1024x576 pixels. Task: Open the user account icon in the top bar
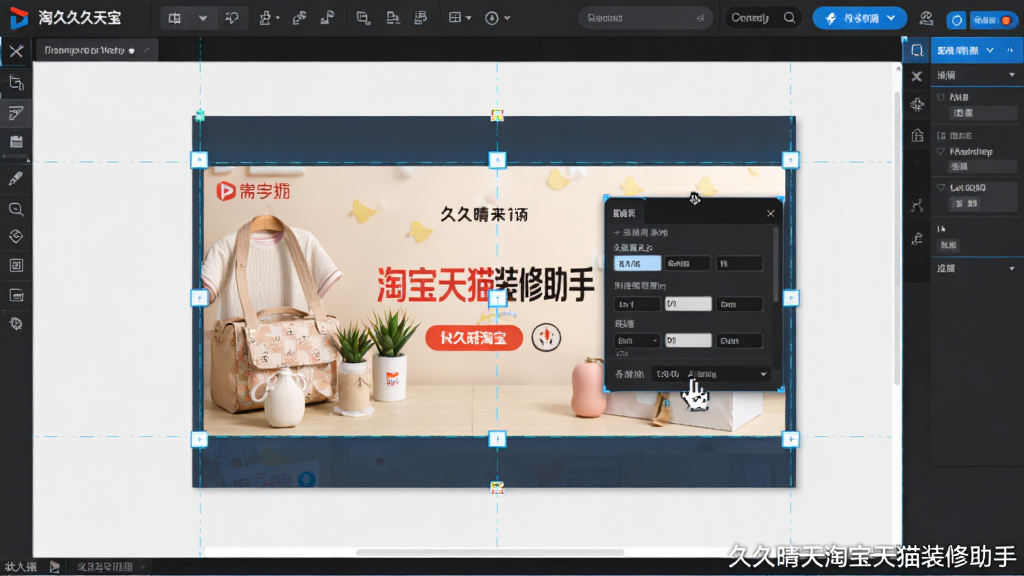click(925, 18)
